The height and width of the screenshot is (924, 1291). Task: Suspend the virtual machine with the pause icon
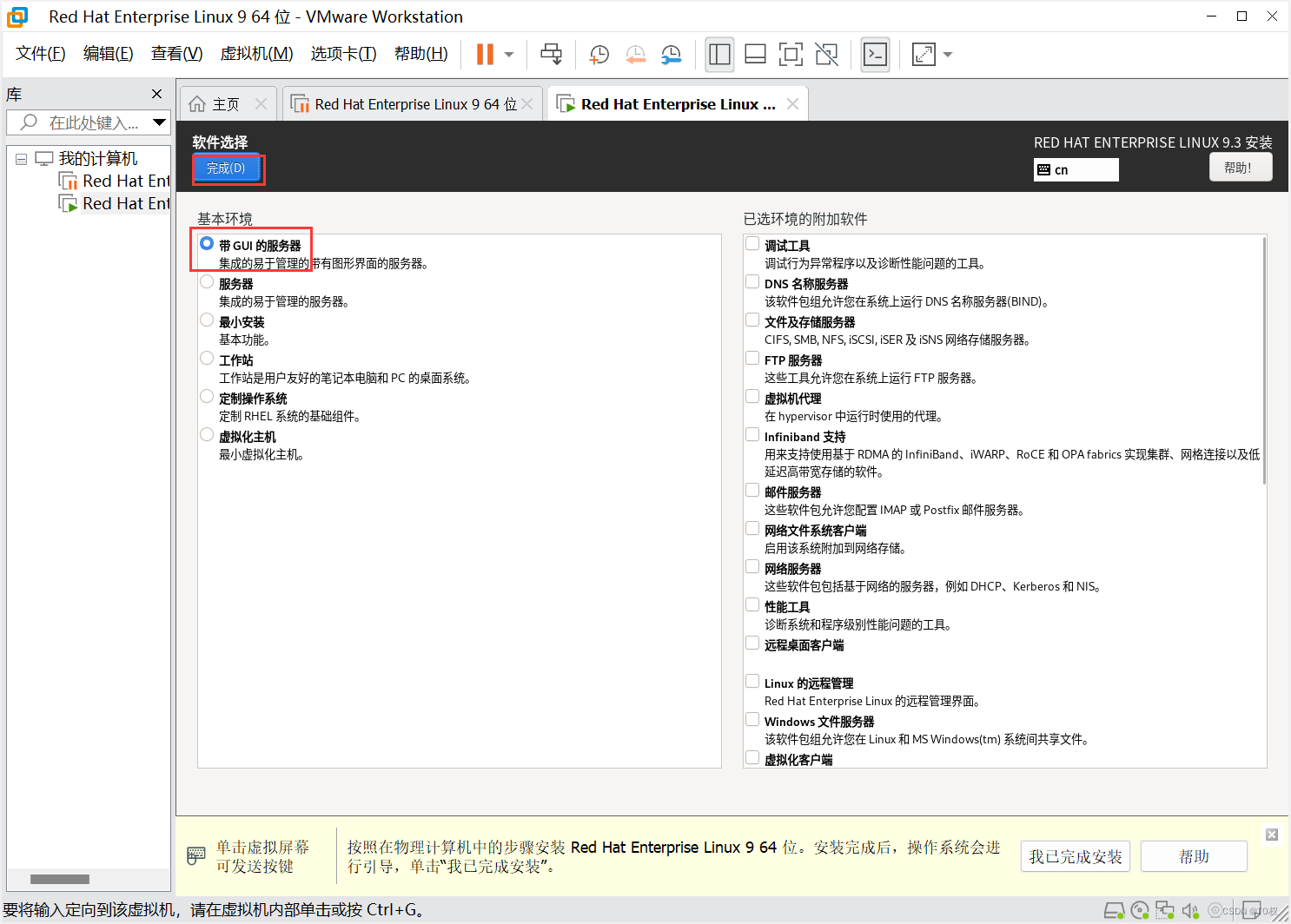[484, 54]
